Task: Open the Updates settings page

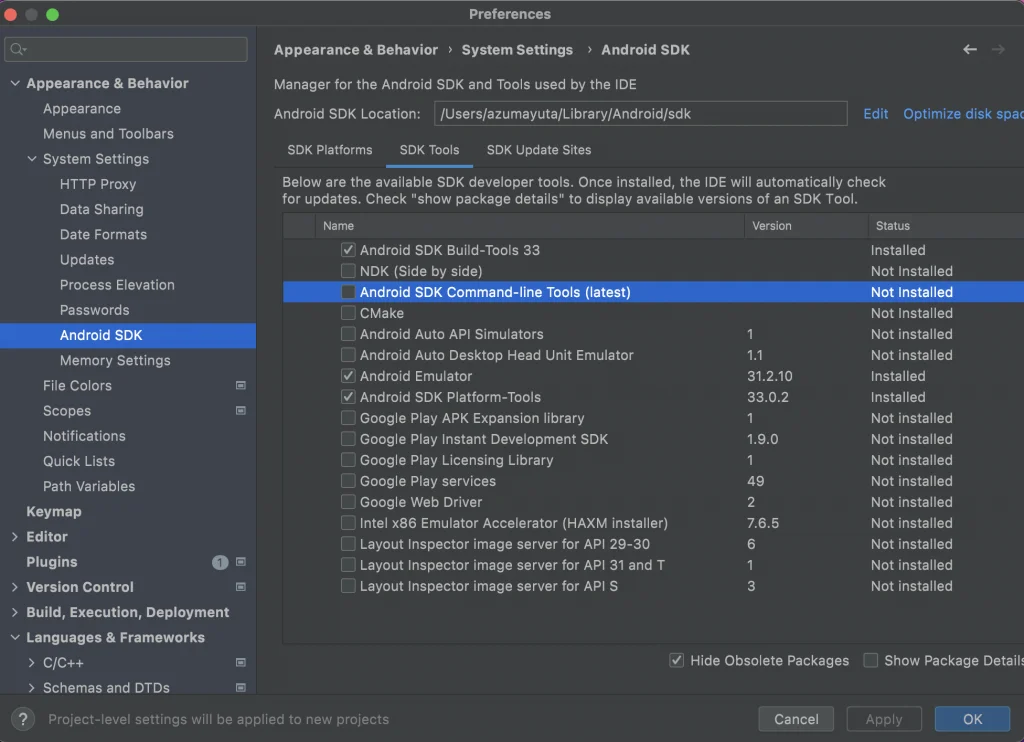Action: [x=87, y=259]
